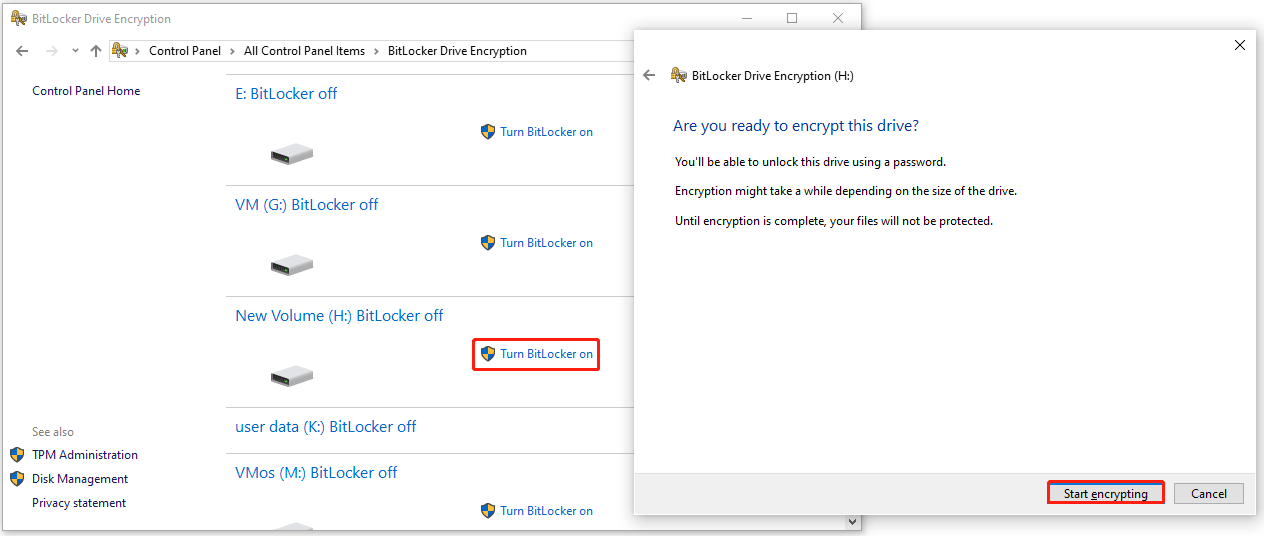Turn BitLocker on for VM (G:)
The height and width of the screenshot is (536, 1264).
pyautogui.click(x=546, y=243)
